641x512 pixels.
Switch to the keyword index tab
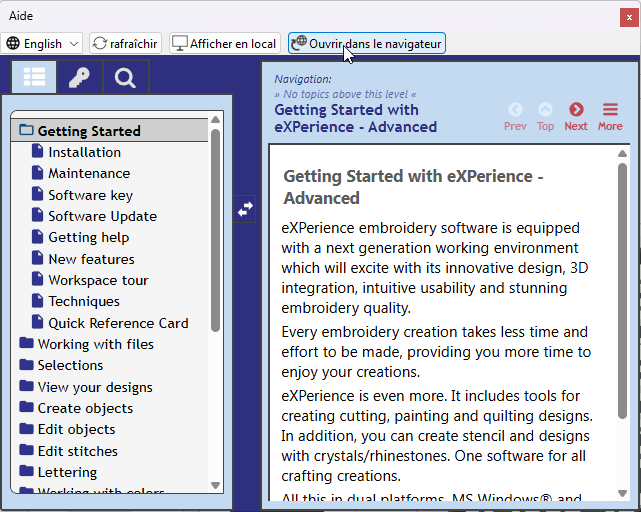point(79,77)
